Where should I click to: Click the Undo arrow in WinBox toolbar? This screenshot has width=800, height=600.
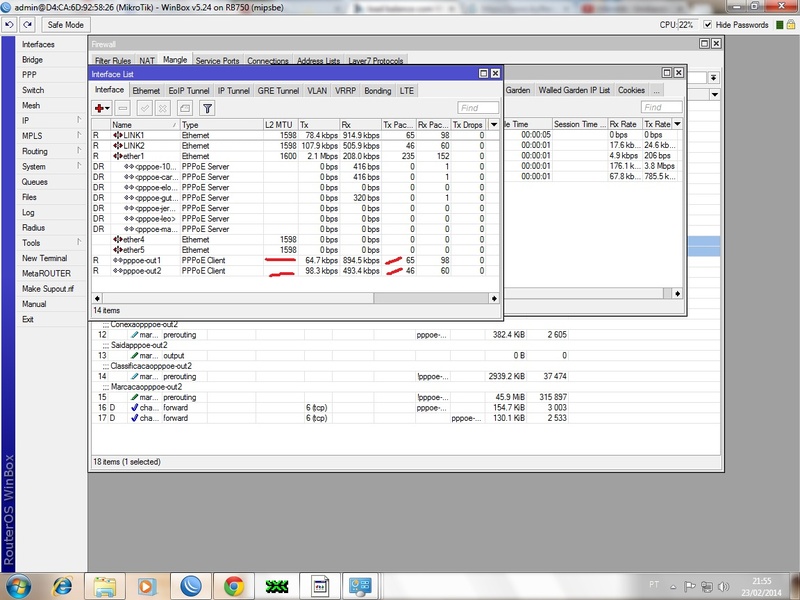point(9,24)
